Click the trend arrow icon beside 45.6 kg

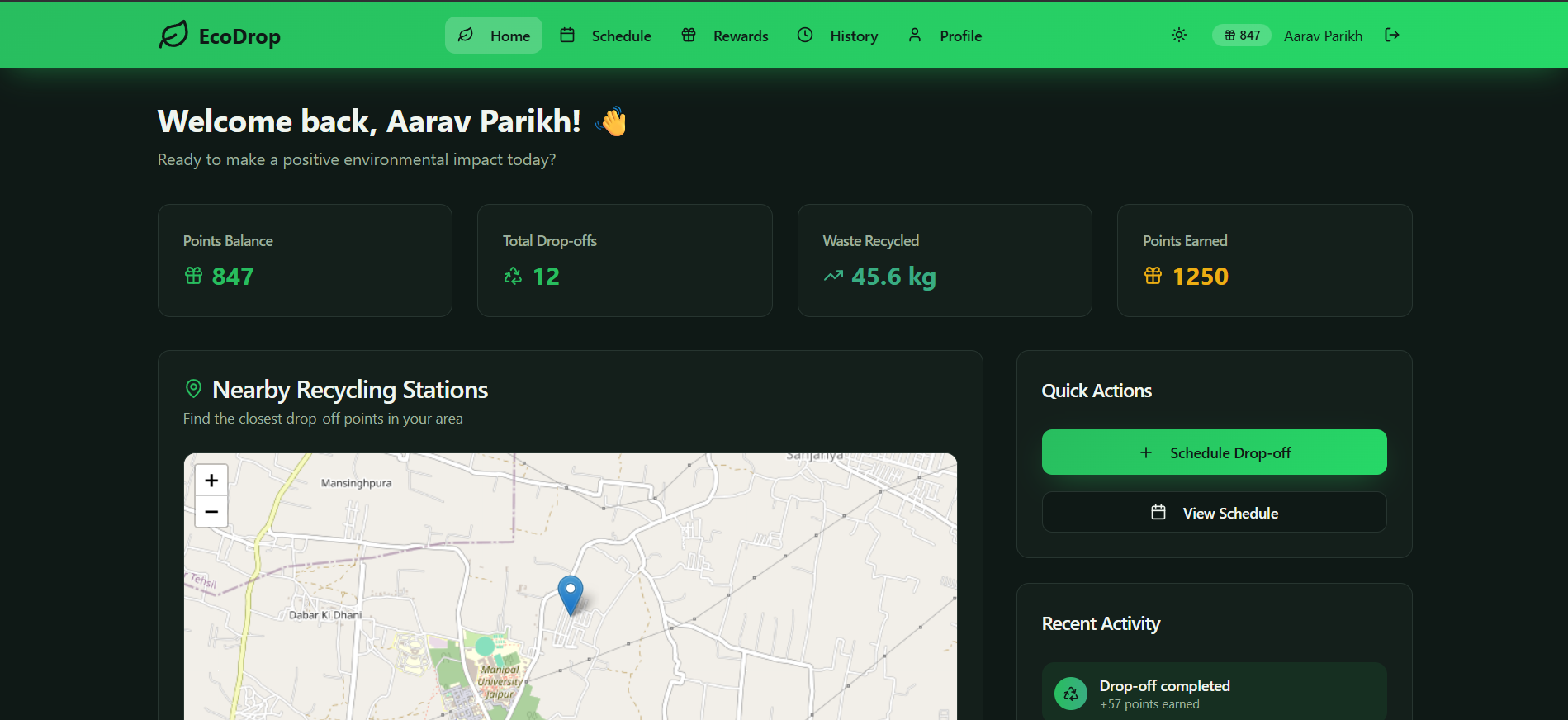(x=833, y=276)
